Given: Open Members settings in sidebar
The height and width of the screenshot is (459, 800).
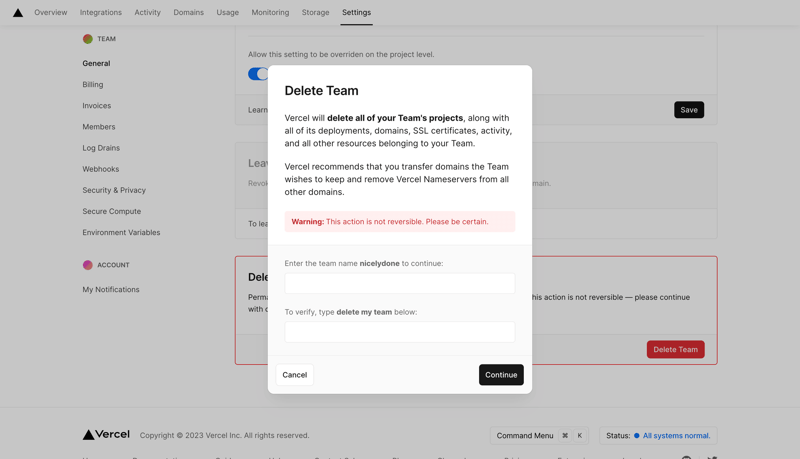Looking at the screenshot, I should [99, 126].
